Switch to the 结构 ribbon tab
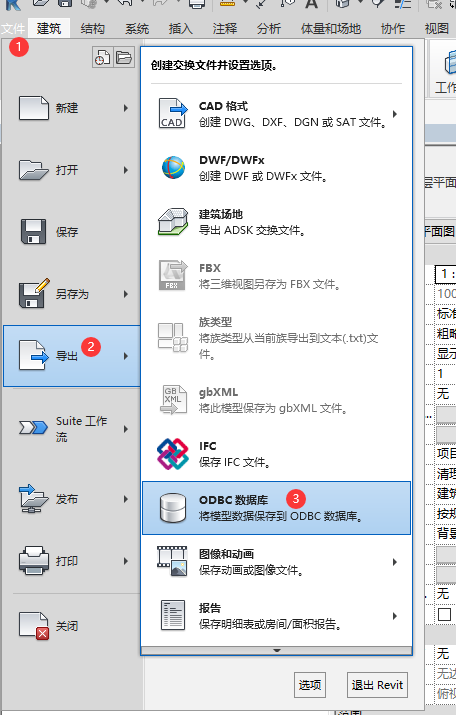Screen dimensions: 456x715 pos(93,29)
